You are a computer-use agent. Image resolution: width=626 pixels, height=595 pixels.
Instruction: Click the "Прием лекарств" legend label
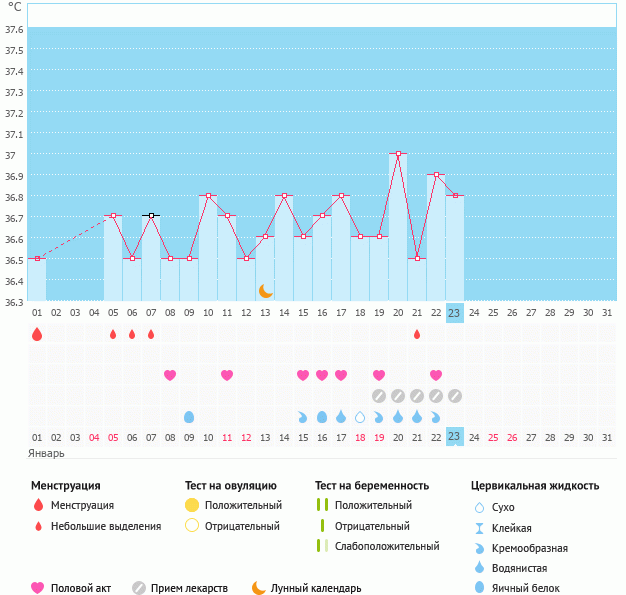tap(189, 588)
